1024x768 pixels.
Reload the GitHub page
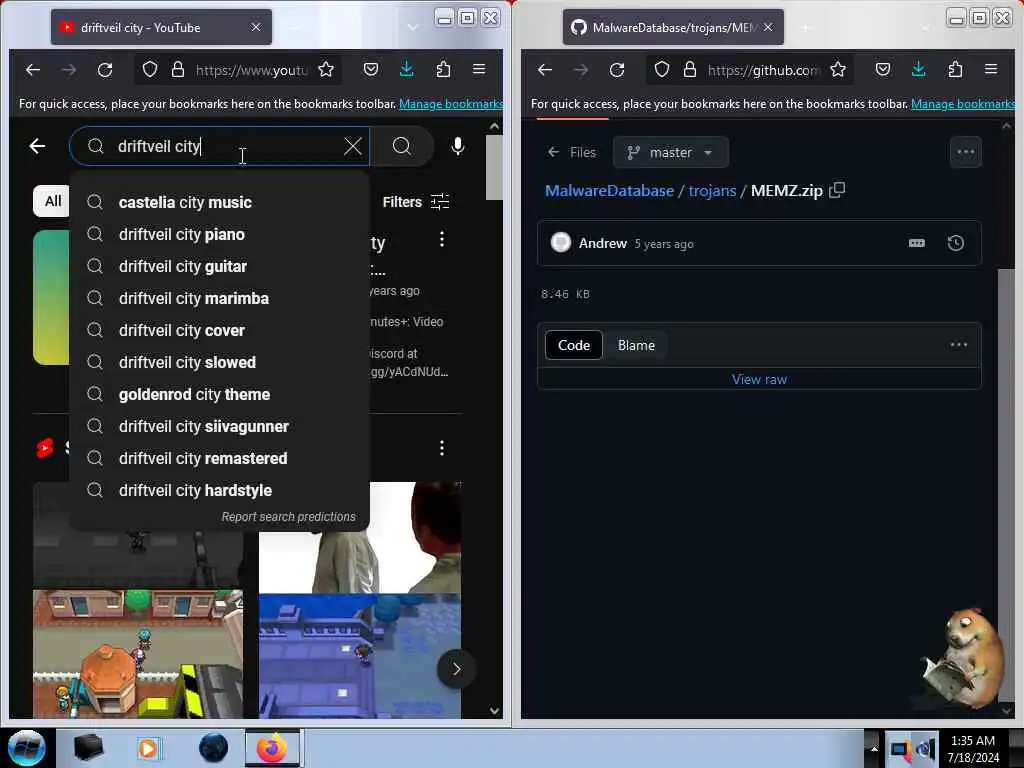tap(616, 69)
